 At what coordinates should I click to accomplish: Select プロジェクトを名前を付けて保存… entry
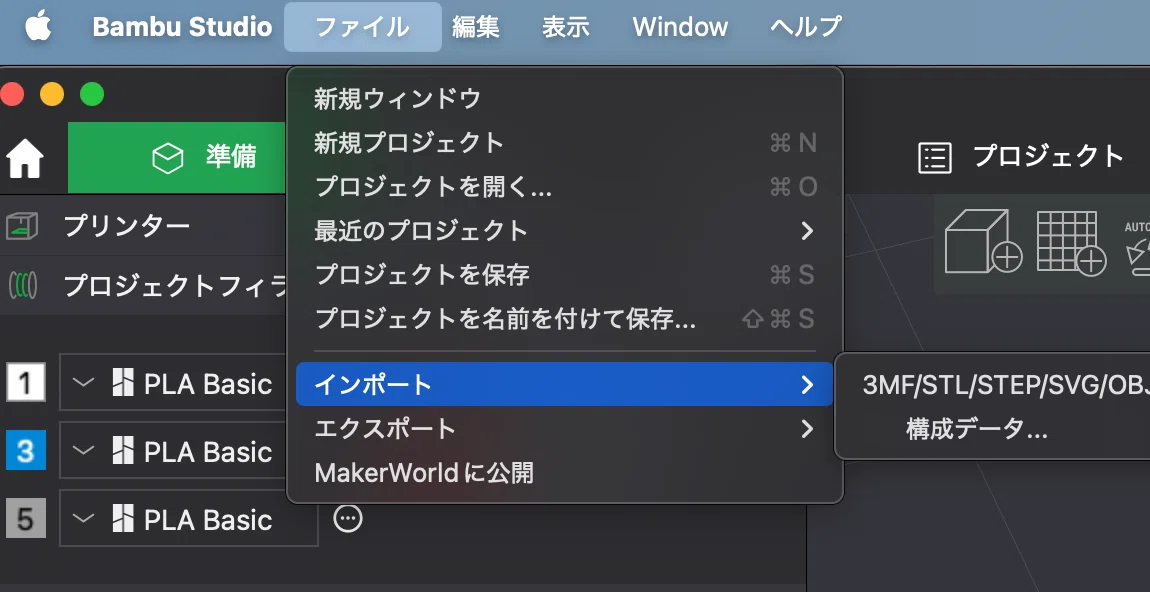(x=565, y=319)
